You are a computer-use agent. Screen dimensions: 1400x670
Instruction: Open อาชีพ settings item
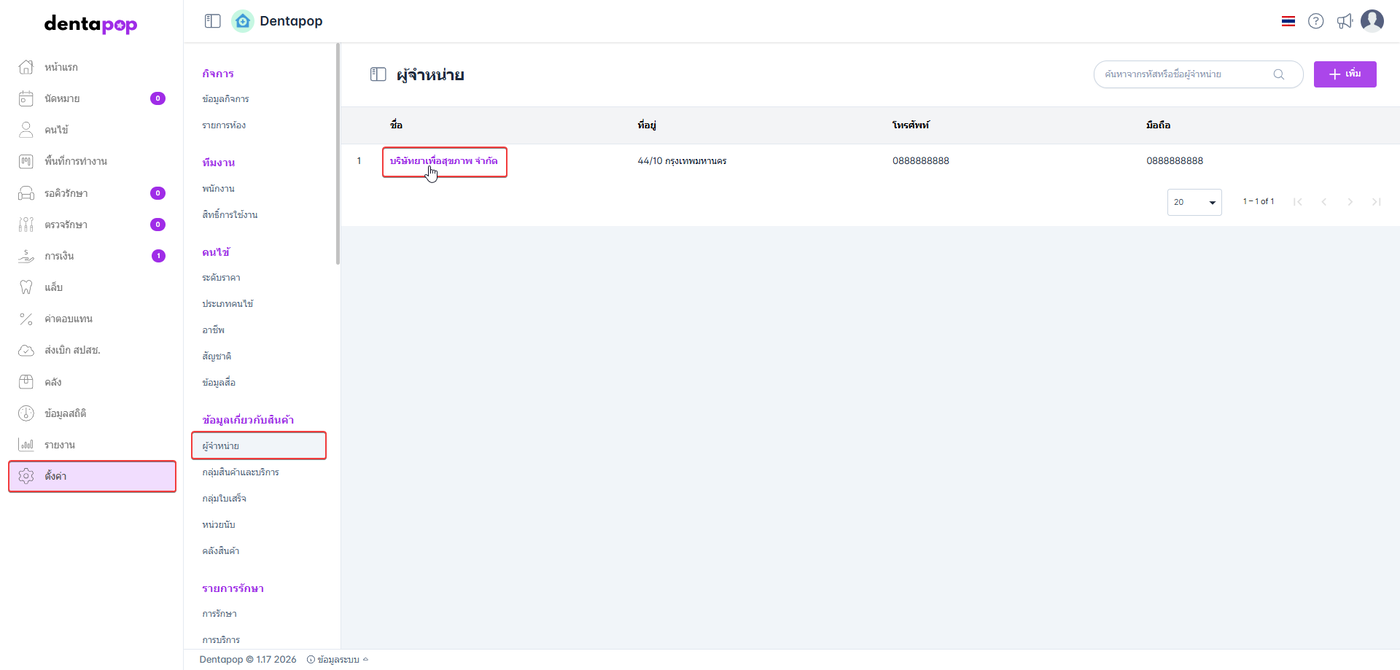211,330
